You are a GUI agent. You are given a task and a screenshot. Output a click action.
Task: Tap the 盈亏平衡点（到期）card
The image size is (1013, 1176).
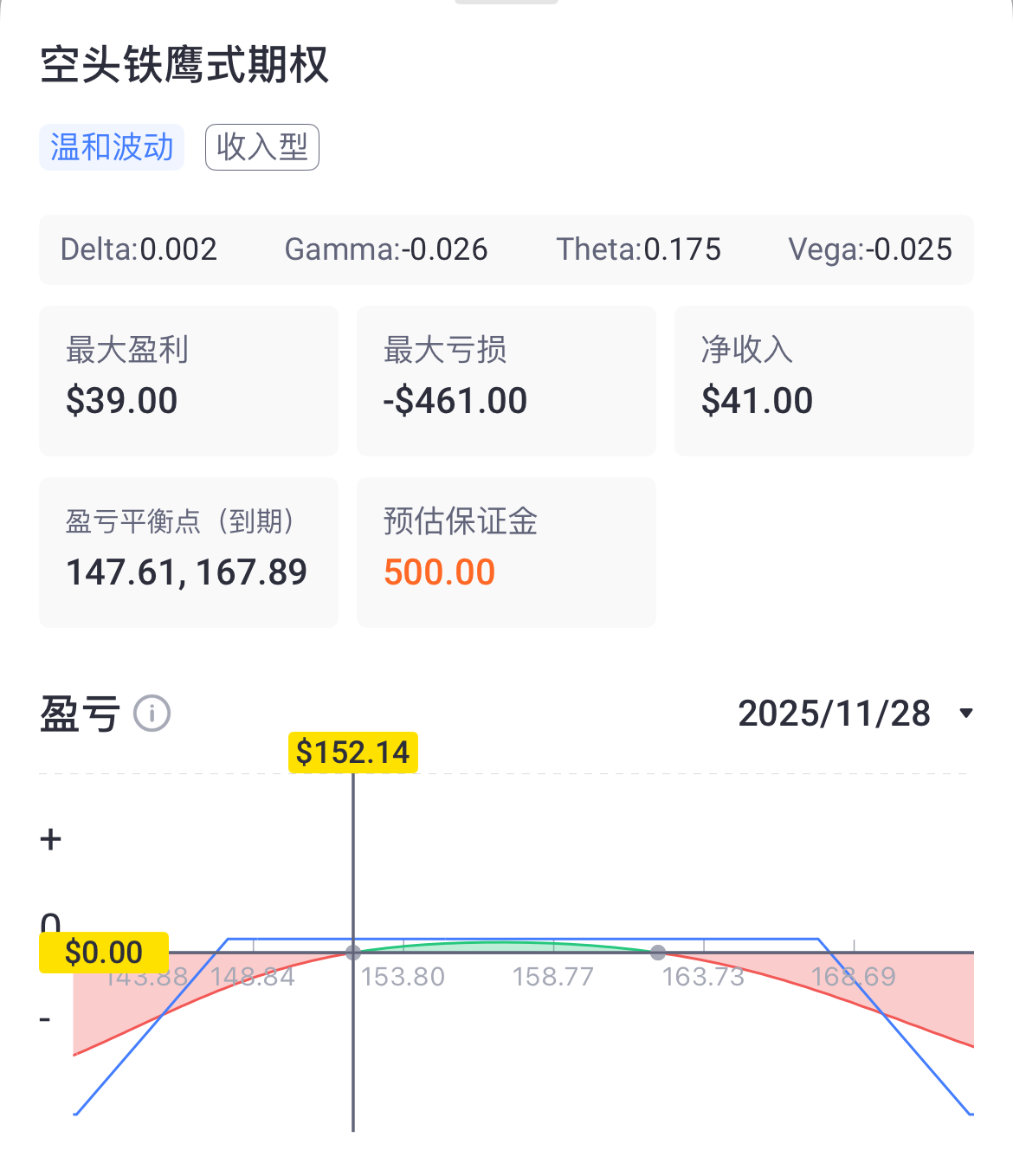coord(189,552)
